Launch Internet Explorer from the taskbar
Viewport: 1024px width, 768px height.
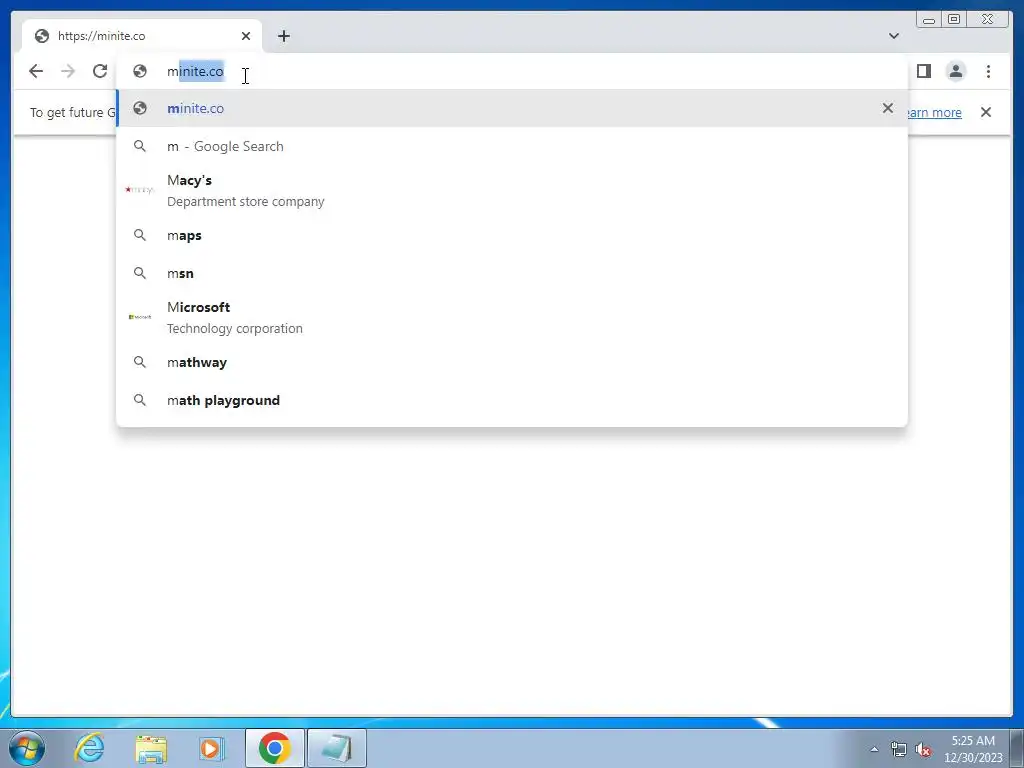coord(89,748)
